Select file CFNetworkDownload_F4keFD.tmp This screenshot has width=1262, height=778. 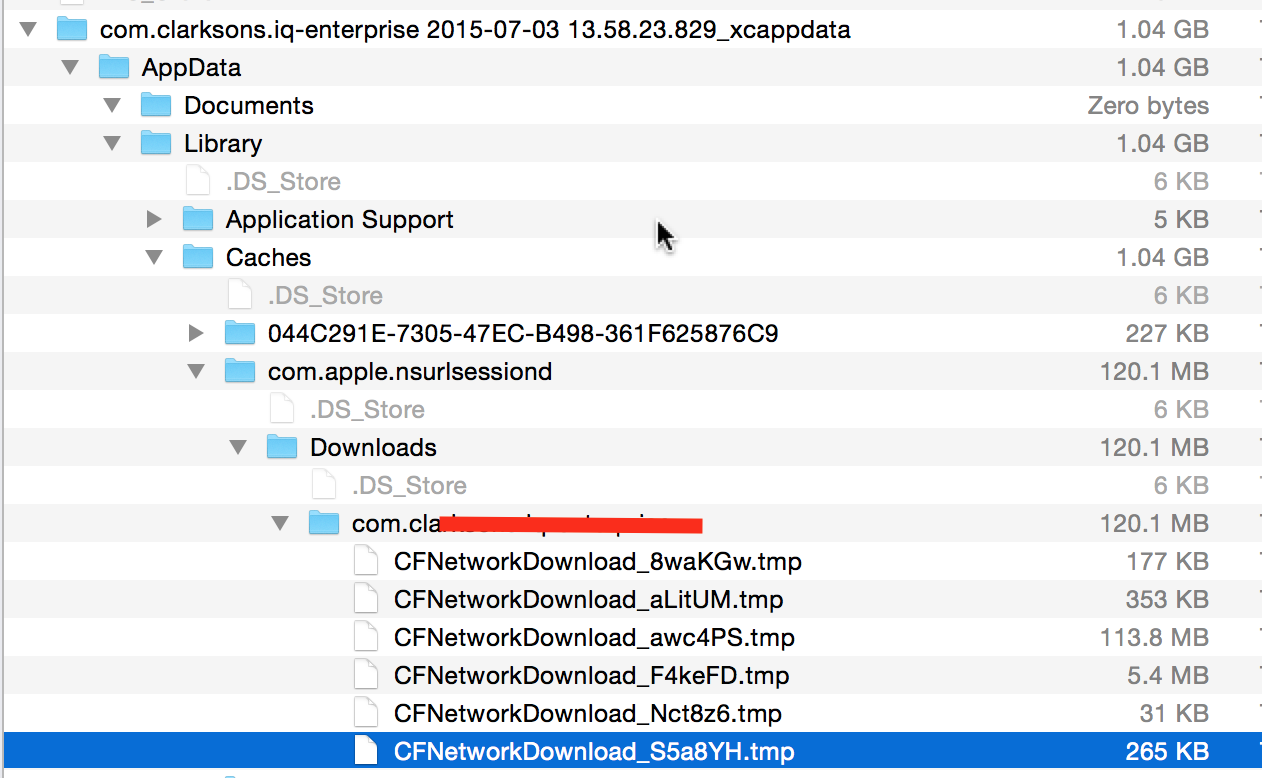click(x=591, y=676)
